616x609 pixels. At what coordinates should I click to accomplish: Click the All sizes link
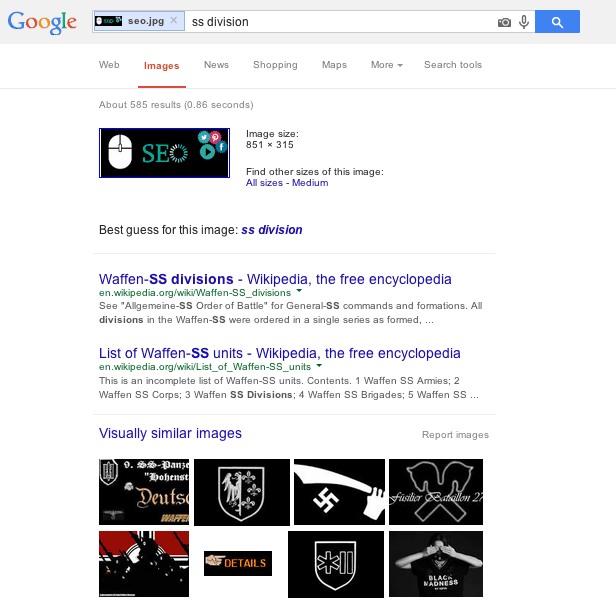tap(264, 183)
